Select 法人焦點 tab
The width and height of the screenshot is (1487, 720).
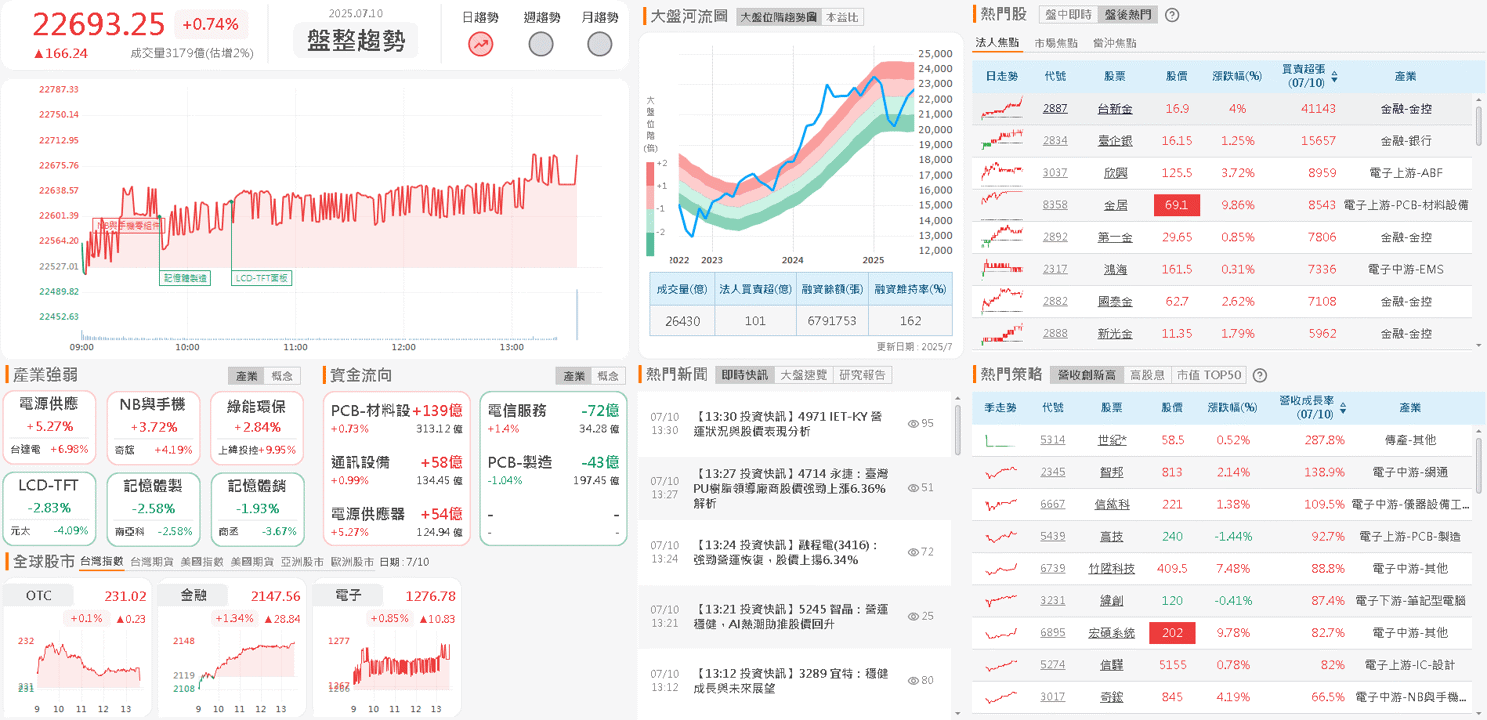coord(997,43)
